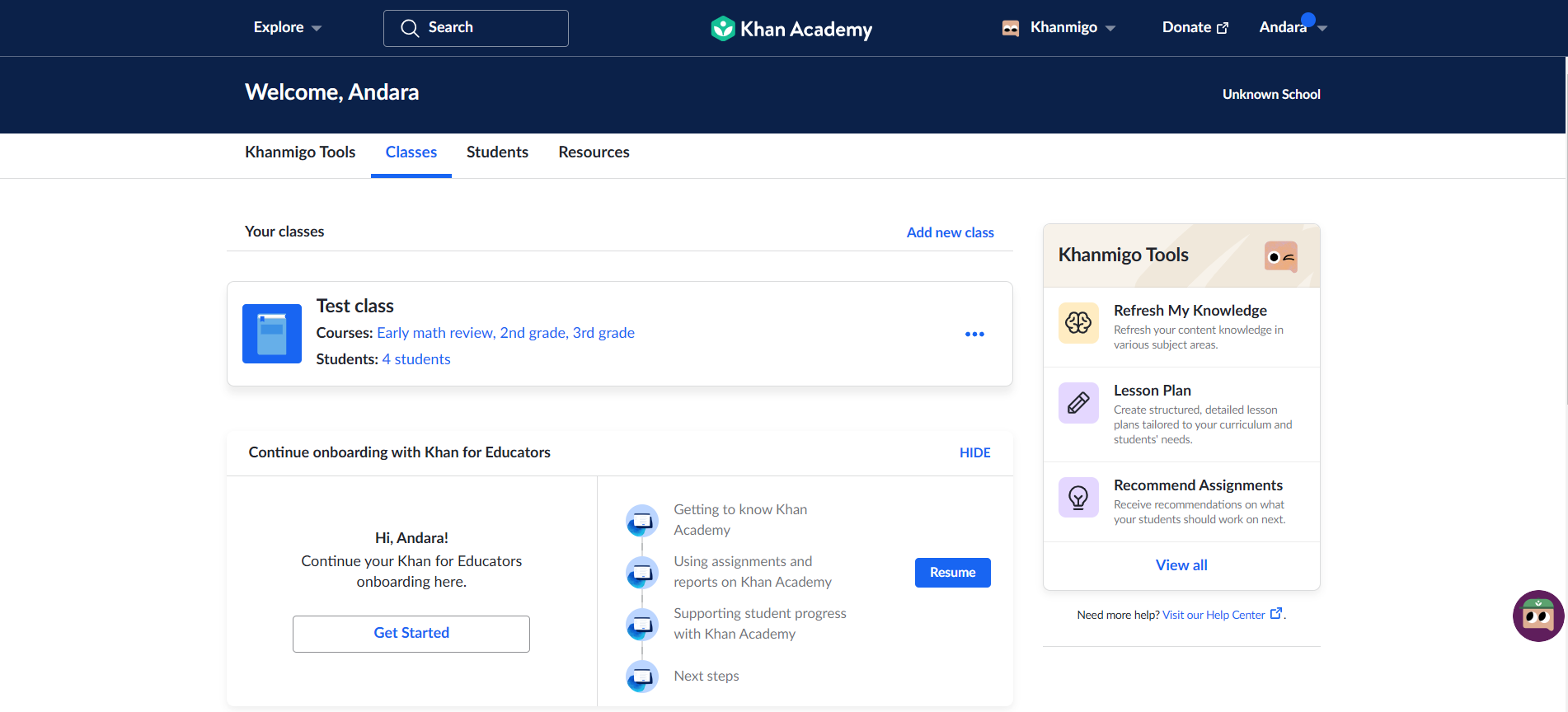
Task: Click the Khanmigo avatar icon in header
Action: pyautogui.click(x=1011, y=28)
